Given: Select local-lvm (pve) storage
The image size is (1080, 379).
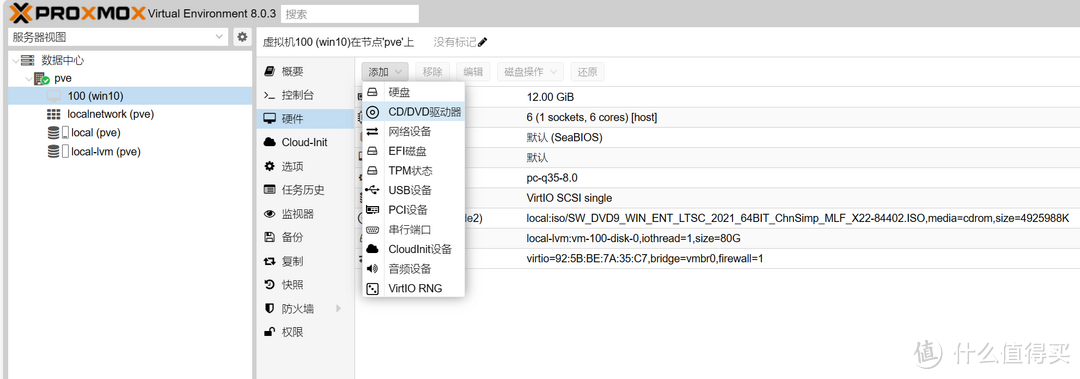Looking at the screenshot, I should (x=106, y=152).
